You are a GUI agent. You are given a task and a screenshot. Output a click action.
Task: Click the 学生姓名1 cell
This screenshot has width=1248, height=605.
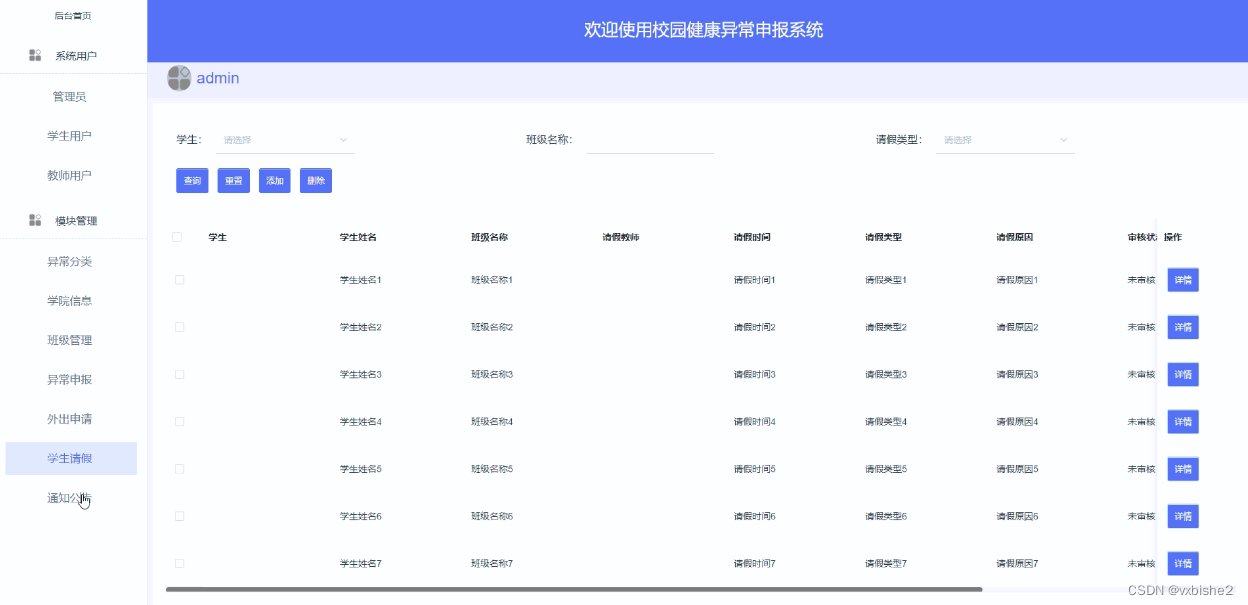pos(361,280)
